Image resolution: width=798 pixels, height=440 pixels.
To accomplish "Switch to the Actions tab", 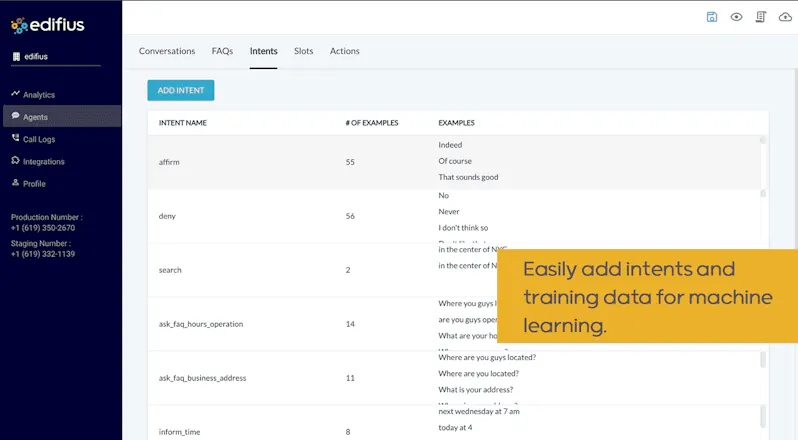I will [345, 51].
